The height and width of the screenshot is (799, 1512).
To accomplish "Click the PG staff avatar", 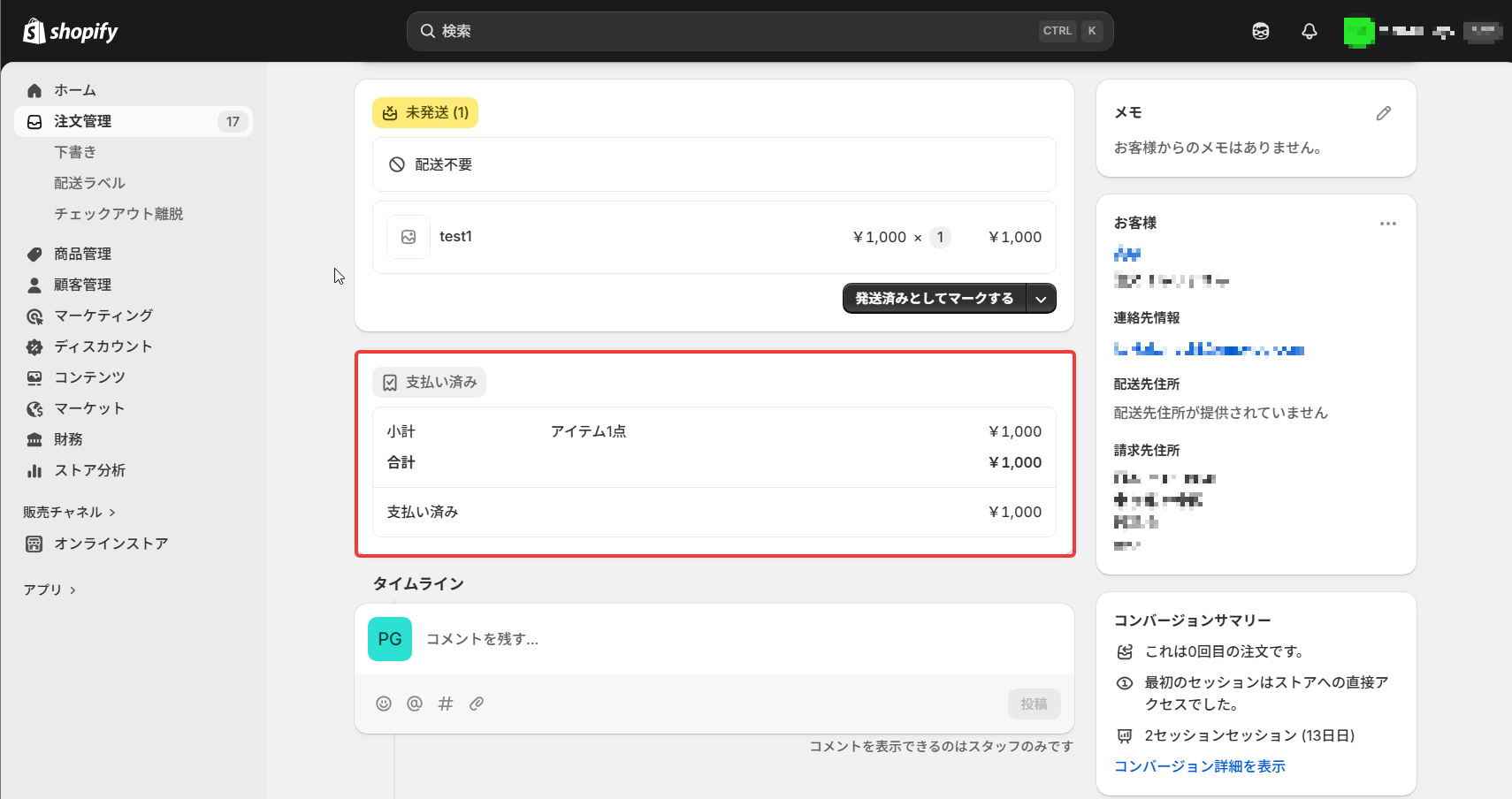I will pos(390,639).
